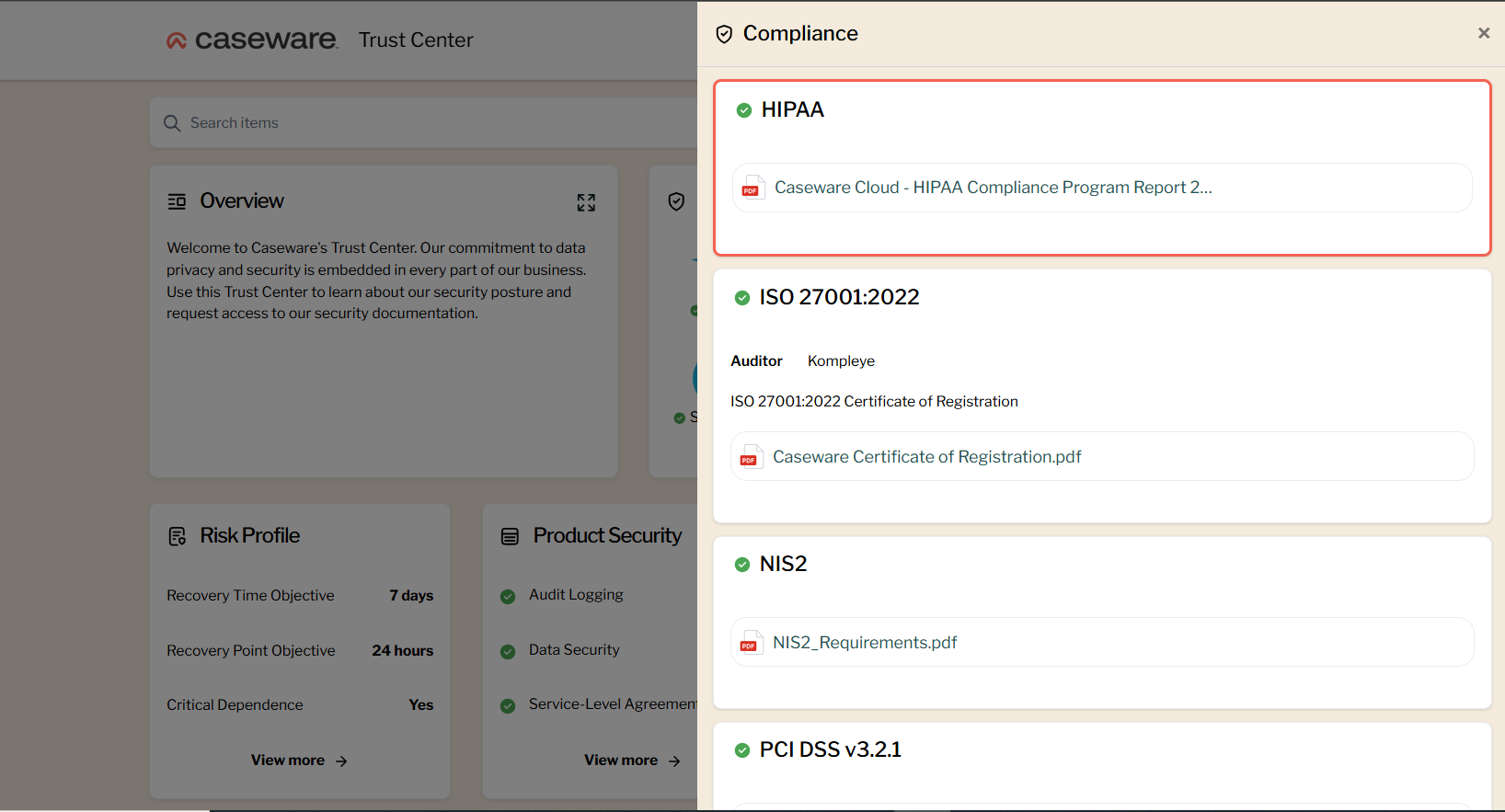The image size is (1505, 812).
Task: Click the ISO 27001:2022 green check icon
Action: tap(742, 298)
